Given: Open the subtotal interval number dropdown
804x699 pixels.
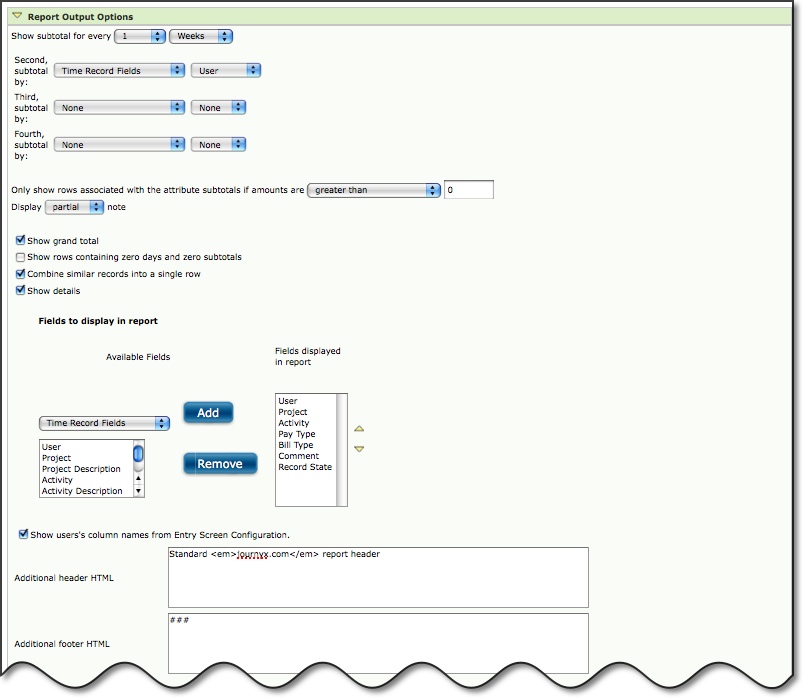Looking at the screenshot, I should (139, 36).
